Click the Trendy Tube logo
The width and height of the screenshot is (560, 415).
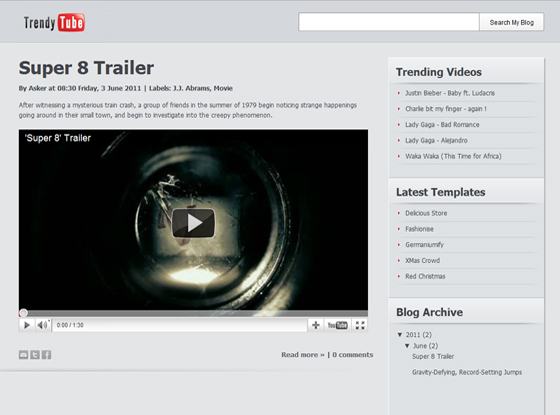pyautogui.click(x=54, y=23)
